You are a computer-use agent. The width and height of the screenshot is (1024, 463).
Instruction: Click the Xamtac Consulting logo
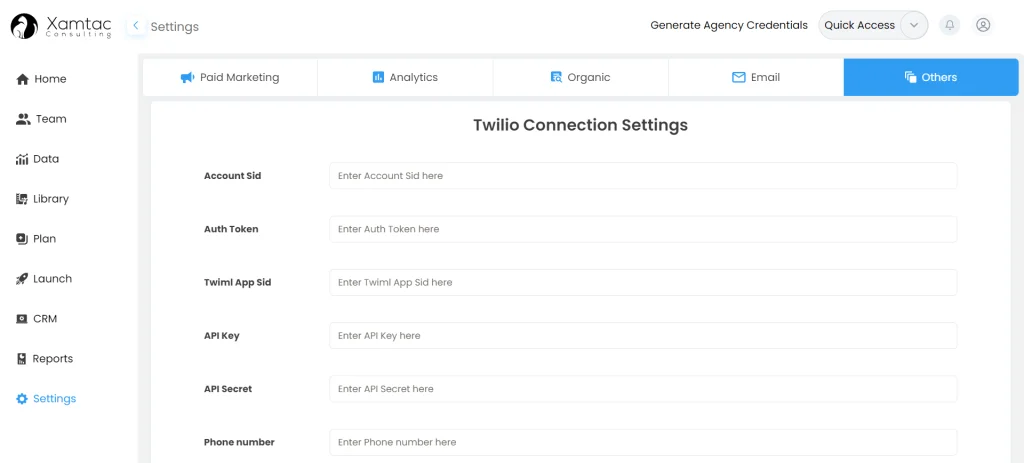click(x=61, y=26)
